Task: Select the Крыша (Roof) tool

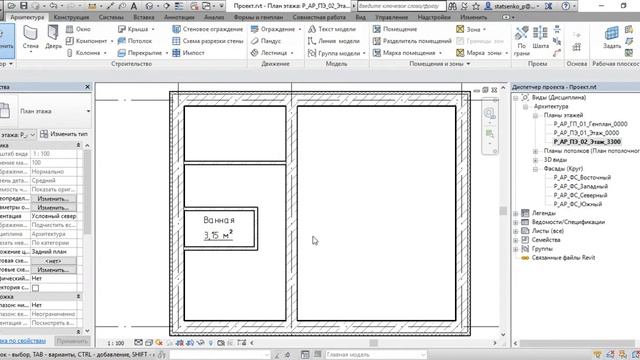Action: pyautogui.click(x=133, y=29)
